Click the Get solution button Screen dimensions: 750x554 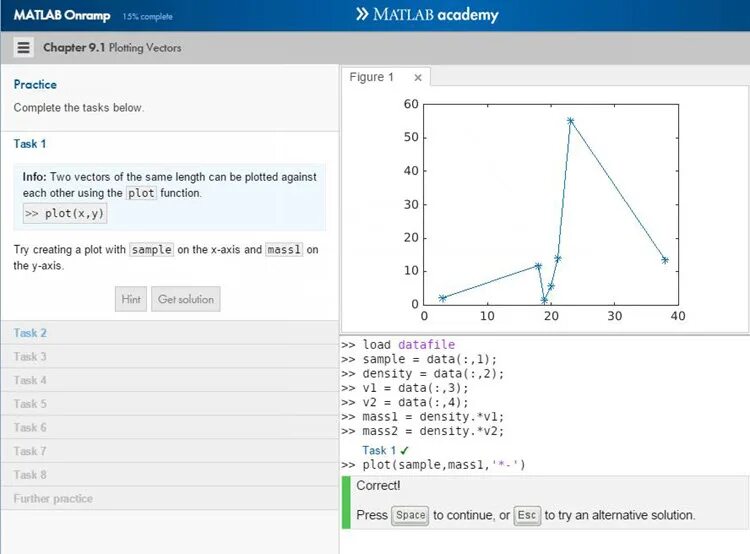coord(186,299)
